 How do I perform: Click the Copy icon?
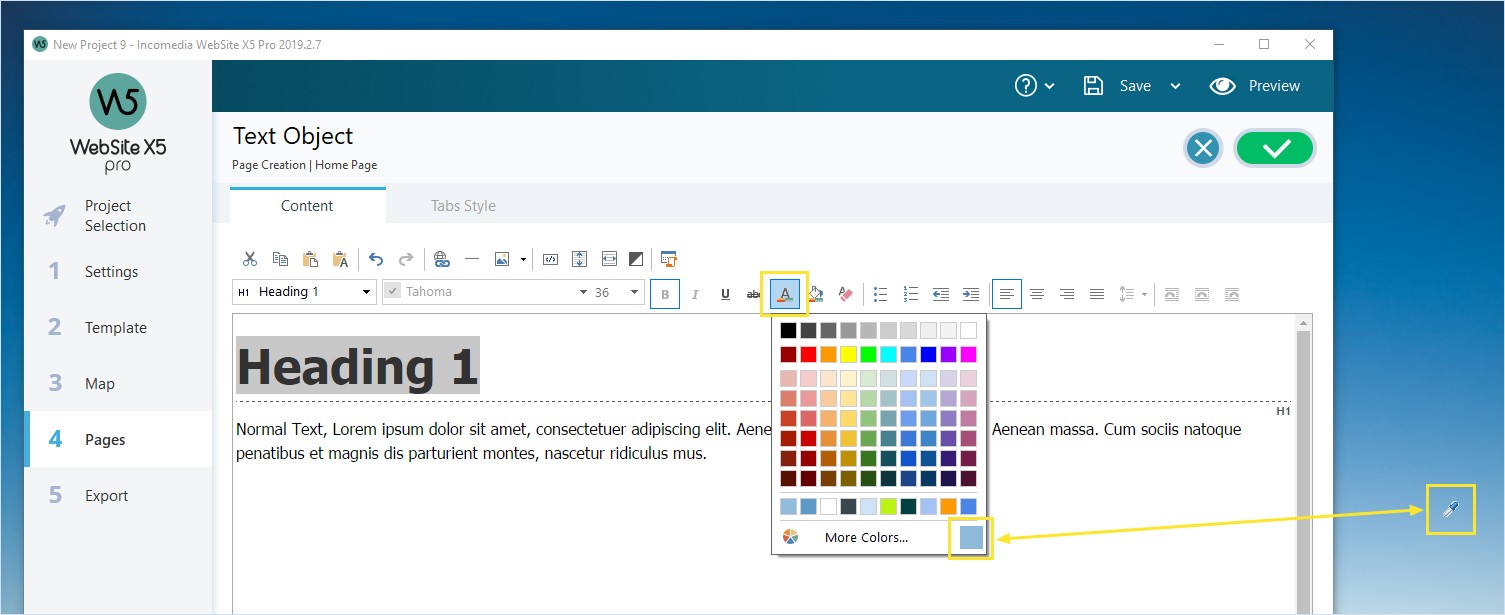(x=280, y=258)
